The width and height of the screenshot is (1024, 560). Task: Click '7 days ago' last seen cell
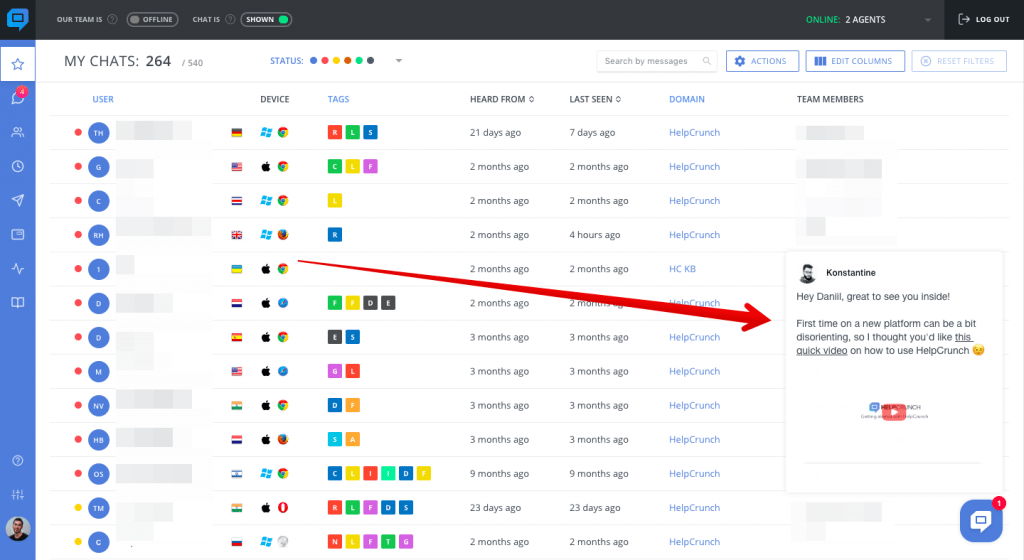(x=592, y=132)
